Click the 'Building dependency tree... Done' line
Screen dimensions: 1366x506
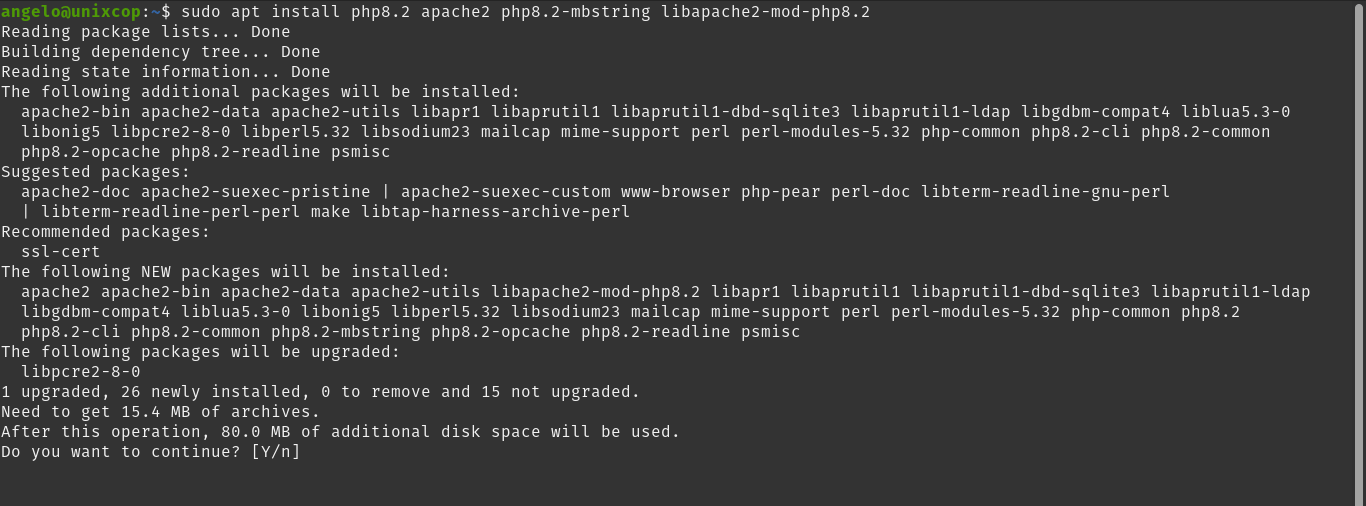(161, 52)
